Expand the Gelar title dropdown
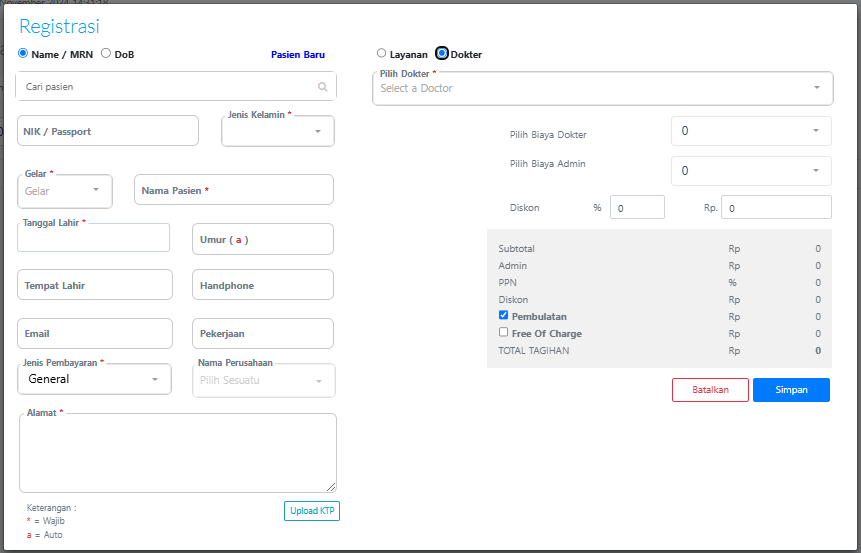861x553 pixels. pos(65,190)
